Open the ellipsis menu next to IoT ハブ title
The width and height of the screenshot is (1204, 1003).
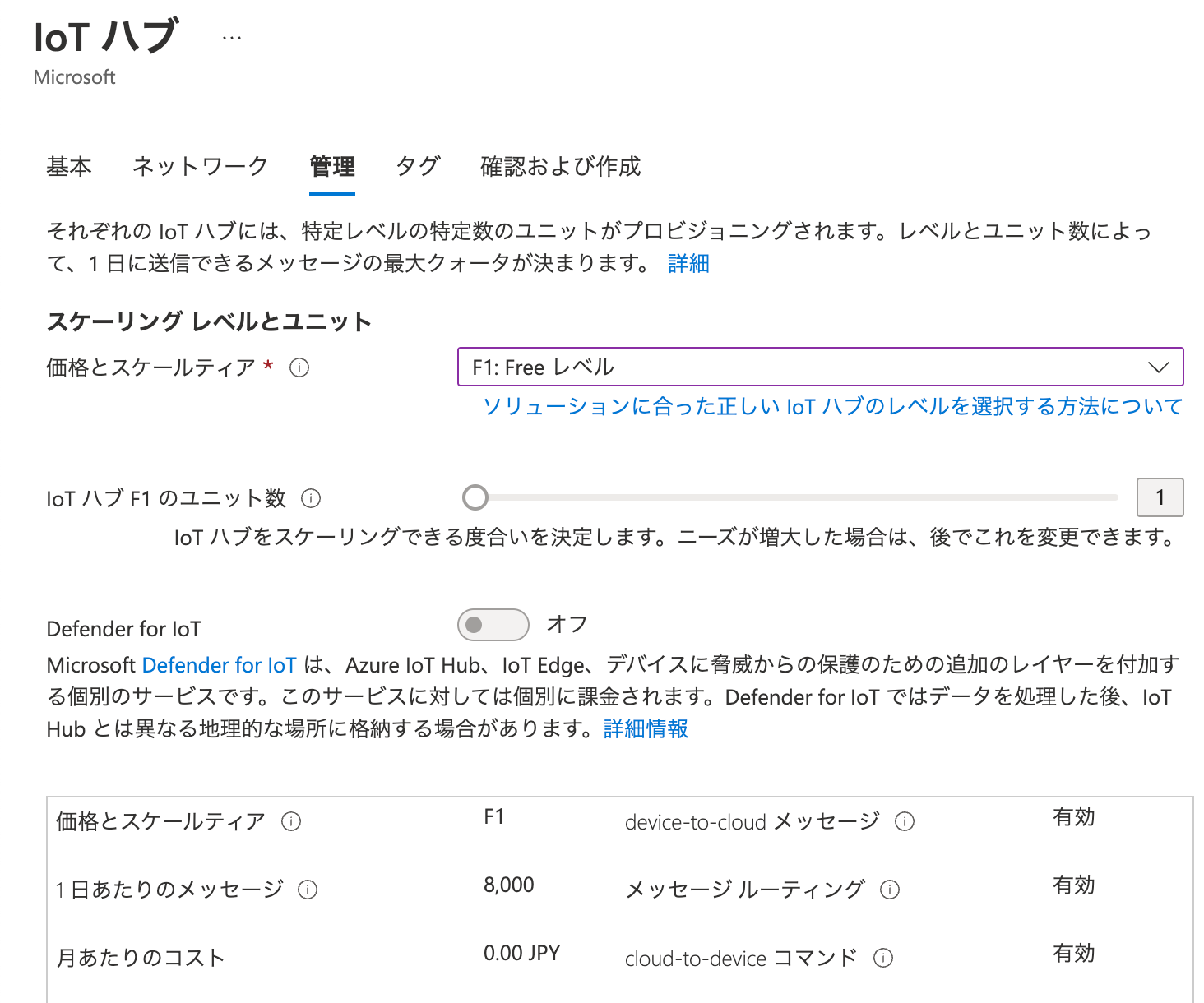(x=232, y=38)
